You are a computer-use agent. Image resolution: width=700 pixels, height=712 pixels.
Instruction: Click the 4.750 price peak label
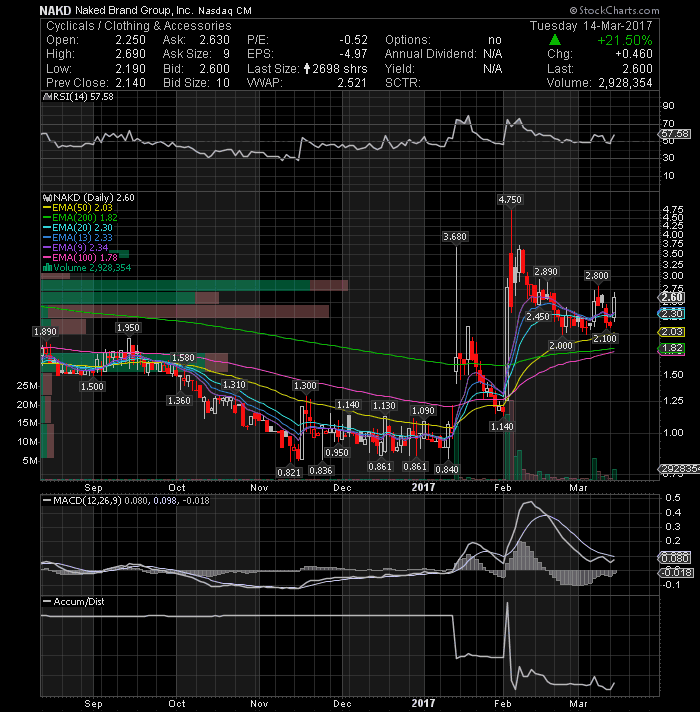[510, 199]
